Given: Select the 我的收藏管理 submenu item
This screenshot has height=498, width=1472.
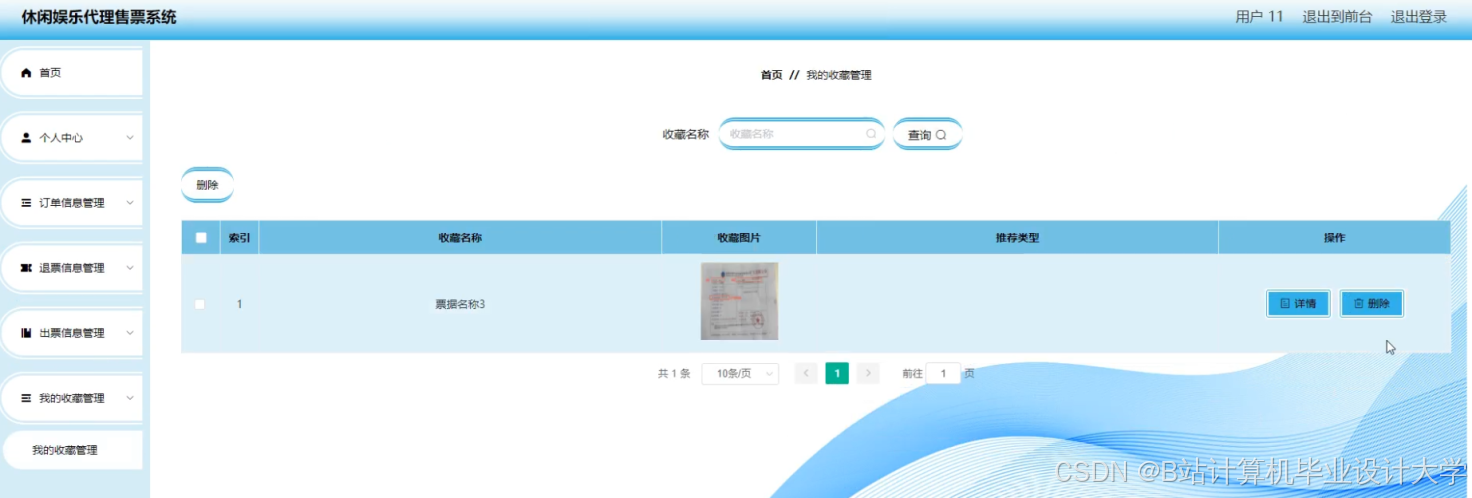Looking at the screenshot, I should click(x=72, y=450).
